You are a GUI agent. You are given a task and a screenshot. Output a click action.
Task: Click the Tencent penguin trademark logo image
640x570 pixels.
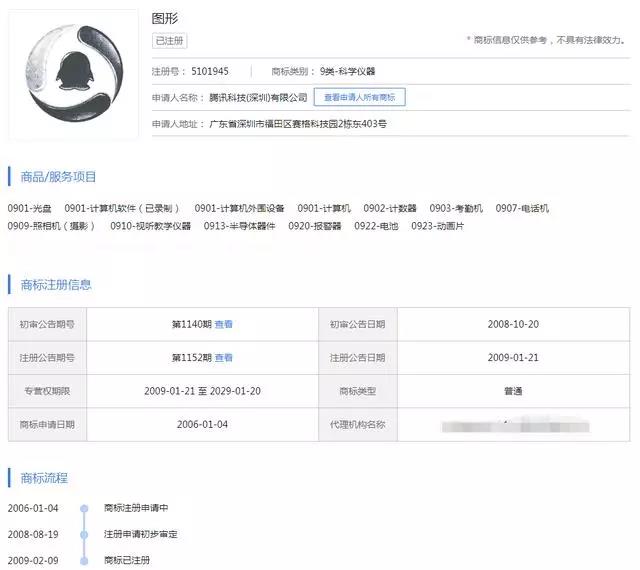73,74
